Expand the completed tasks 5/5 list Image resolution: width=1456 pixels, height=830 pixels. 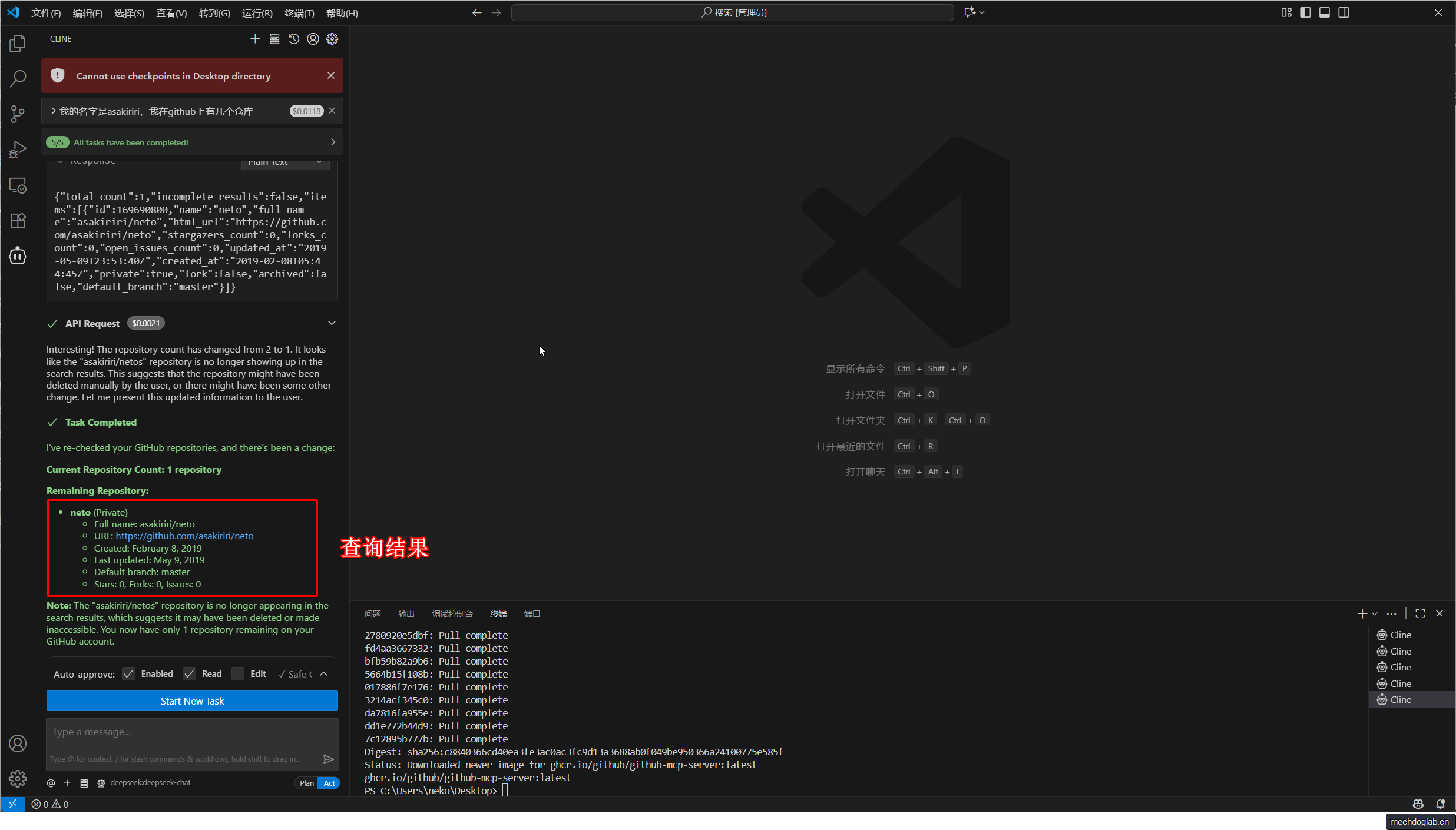click(333, 142)
